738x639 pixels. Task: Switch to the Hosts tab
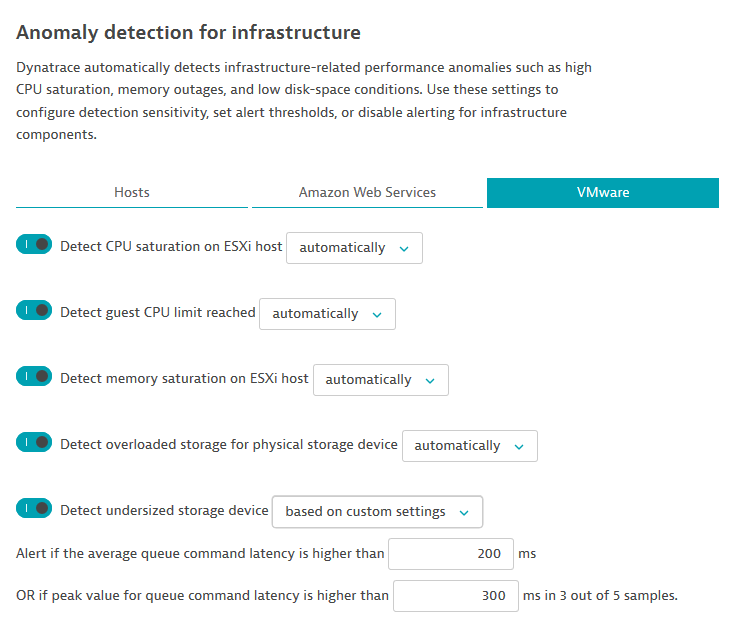(132, 192)
